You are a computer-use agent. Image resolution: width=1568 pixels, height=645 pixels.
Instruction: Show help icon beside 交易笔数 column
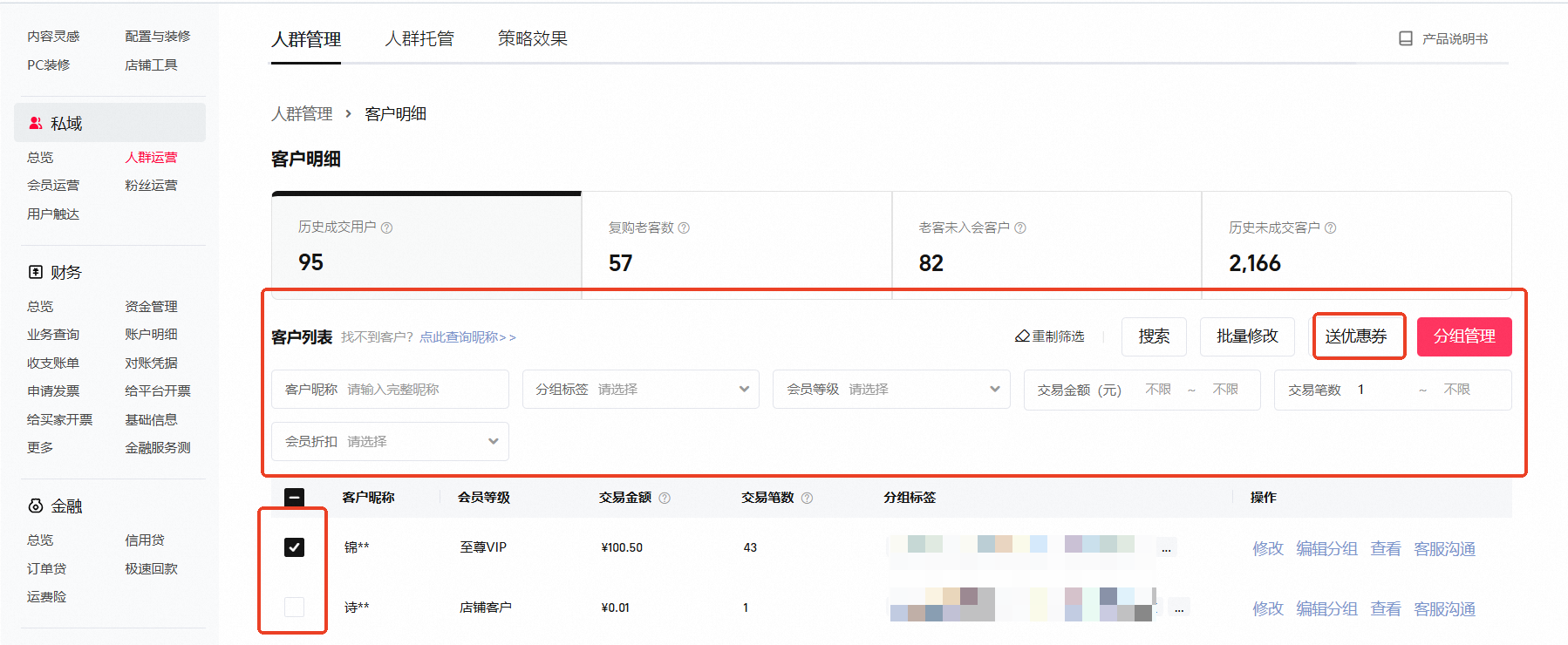[x=807, y=498]
